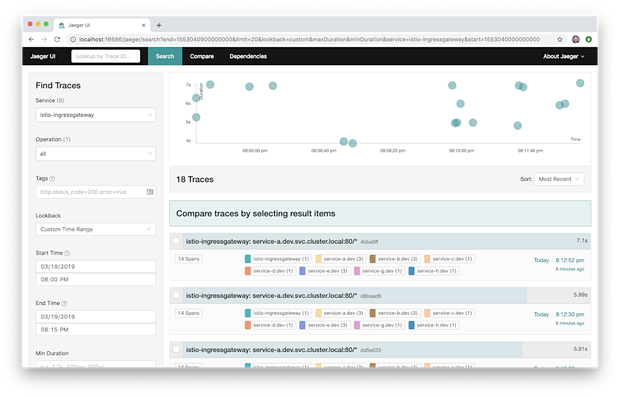Open the About Jaeger menu
The width and height of the screenshot is (620, 397).
(x=563, y=56)
